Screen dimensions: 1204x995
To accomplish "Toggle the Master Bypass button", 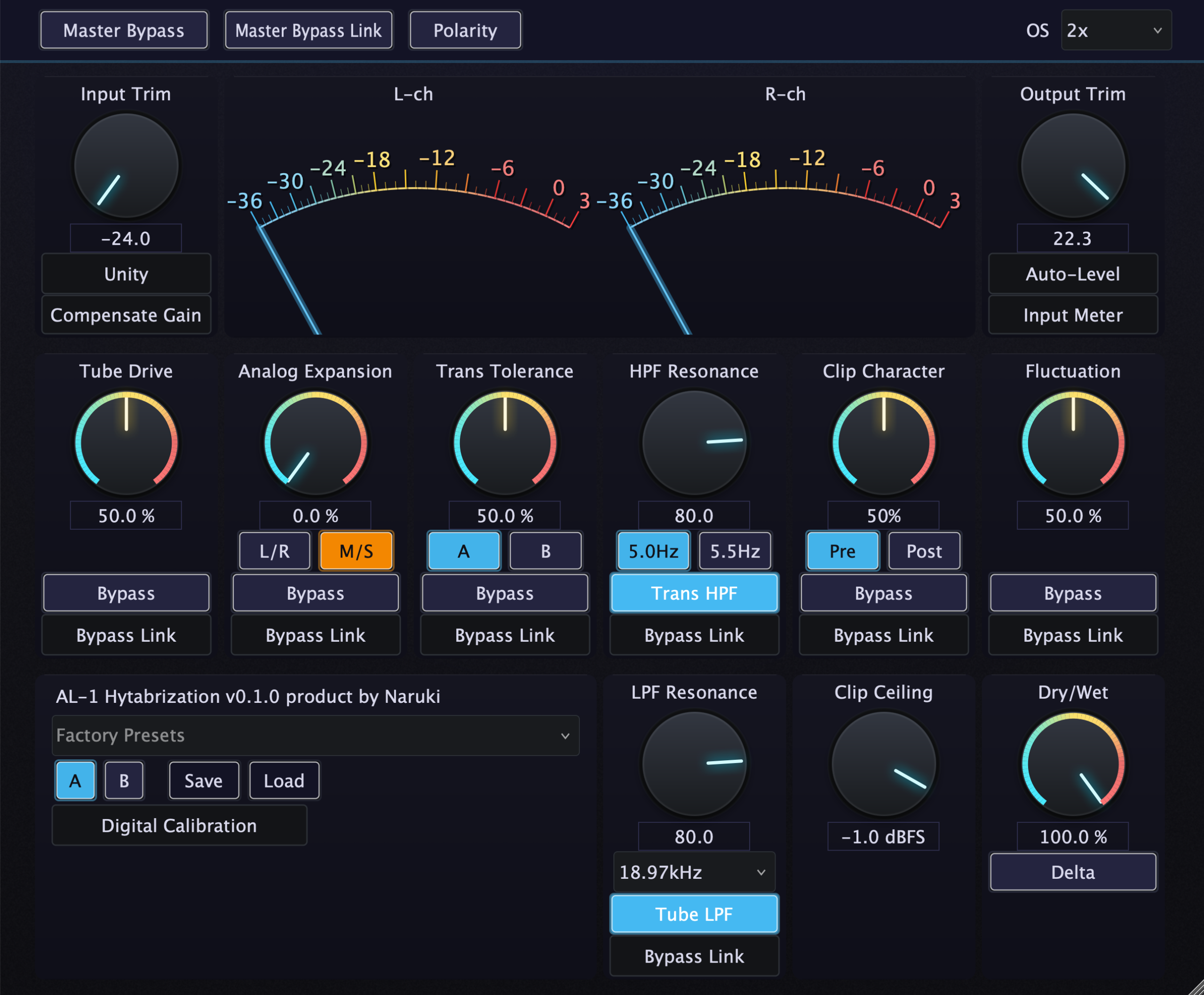I will (x=124, y=31).
